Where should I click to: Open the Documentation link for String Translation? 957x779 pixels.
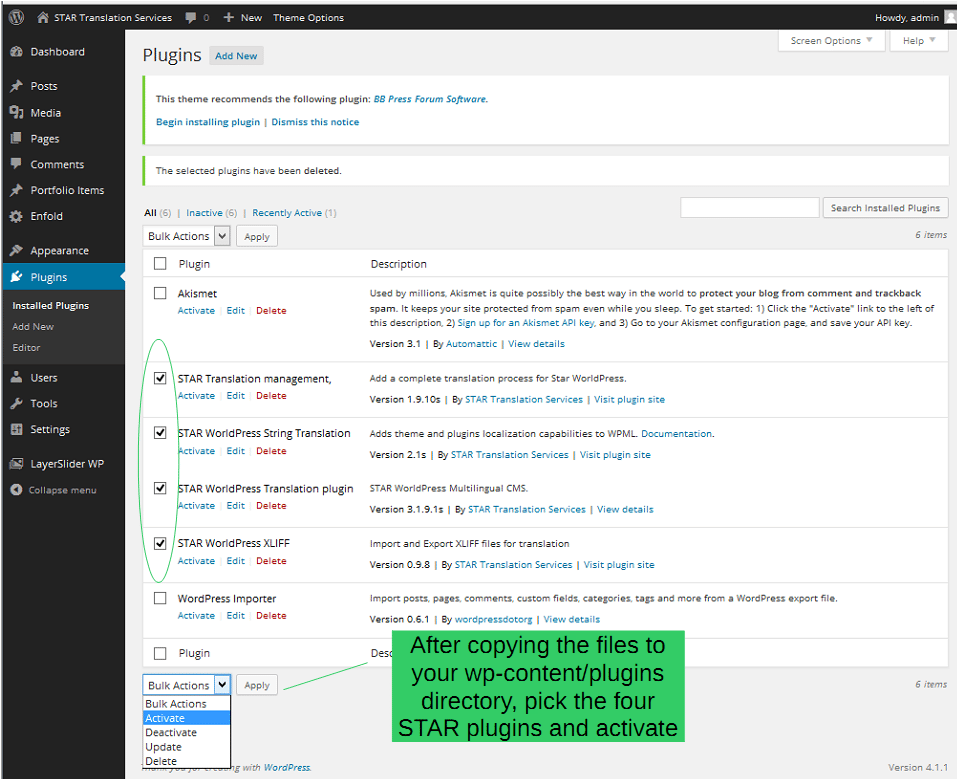pyautogui.click(x=676, y=434)
